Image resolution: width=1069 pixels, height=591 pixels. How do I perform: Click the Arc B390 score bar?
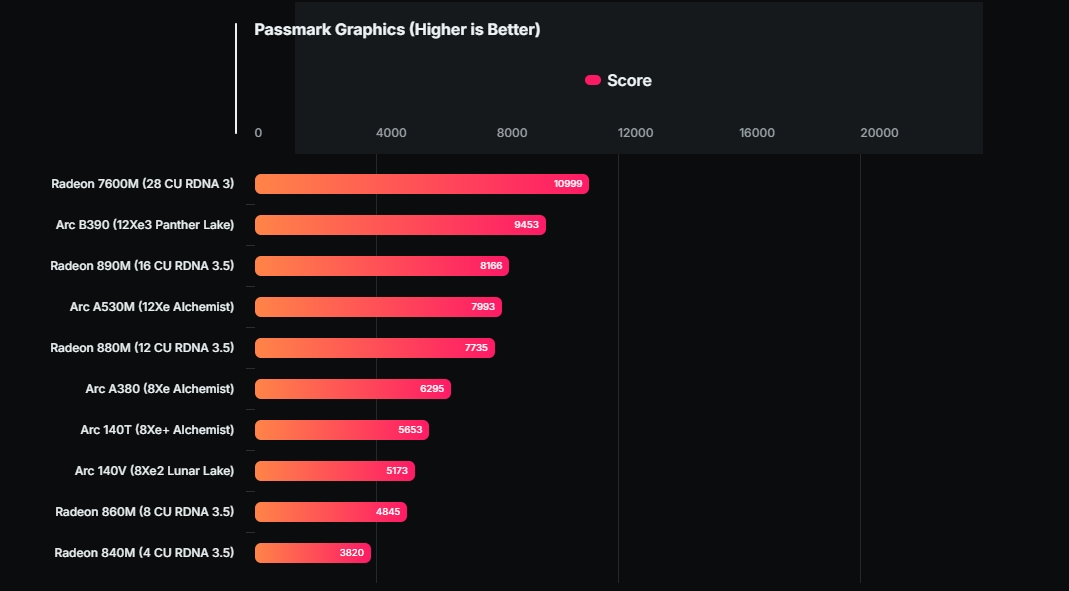(400, 225)
